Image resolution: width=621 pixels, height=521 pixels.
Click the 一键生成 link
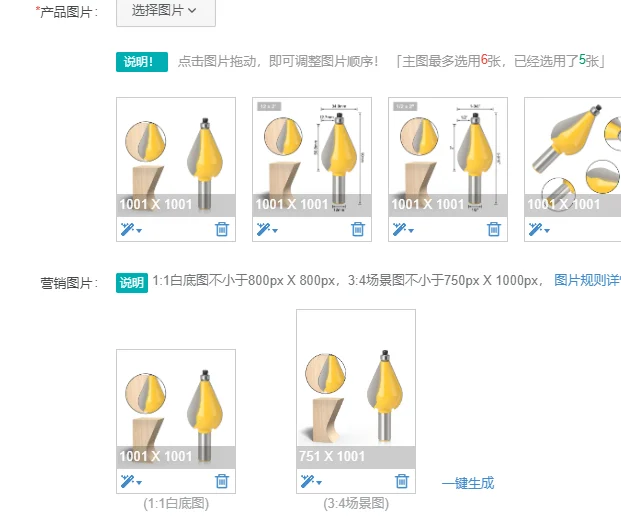pos(468,483)
